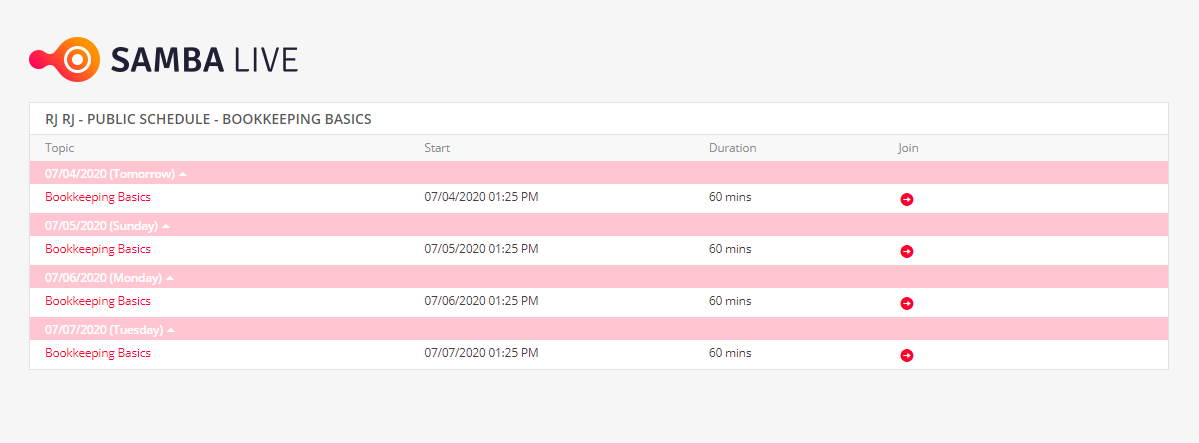The height and width of the screenshot is (443, 1199).
Task: Click the Samba Live logo
Action: pos(163,59)
